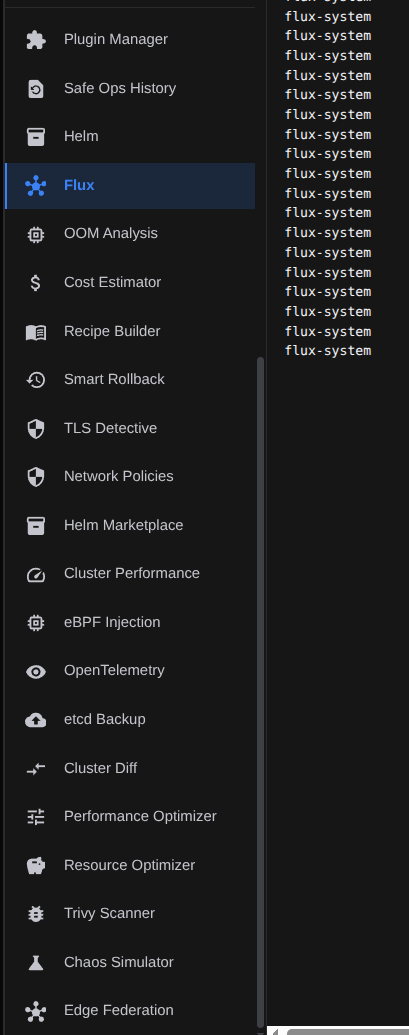Click the Edge Federation hub icon
The width and height of the screenshot is (409, 1035).
coord(36,1011)
